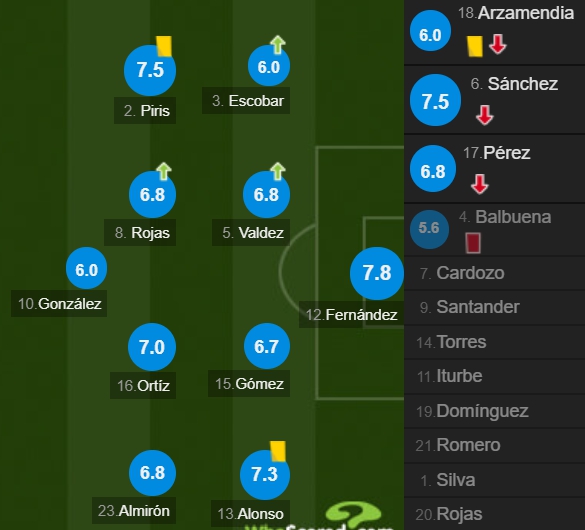The height and width of the screenshot is (530, 585).
Task: Select Cardozo in the substitutes list
Action: (x=495, y=273)
